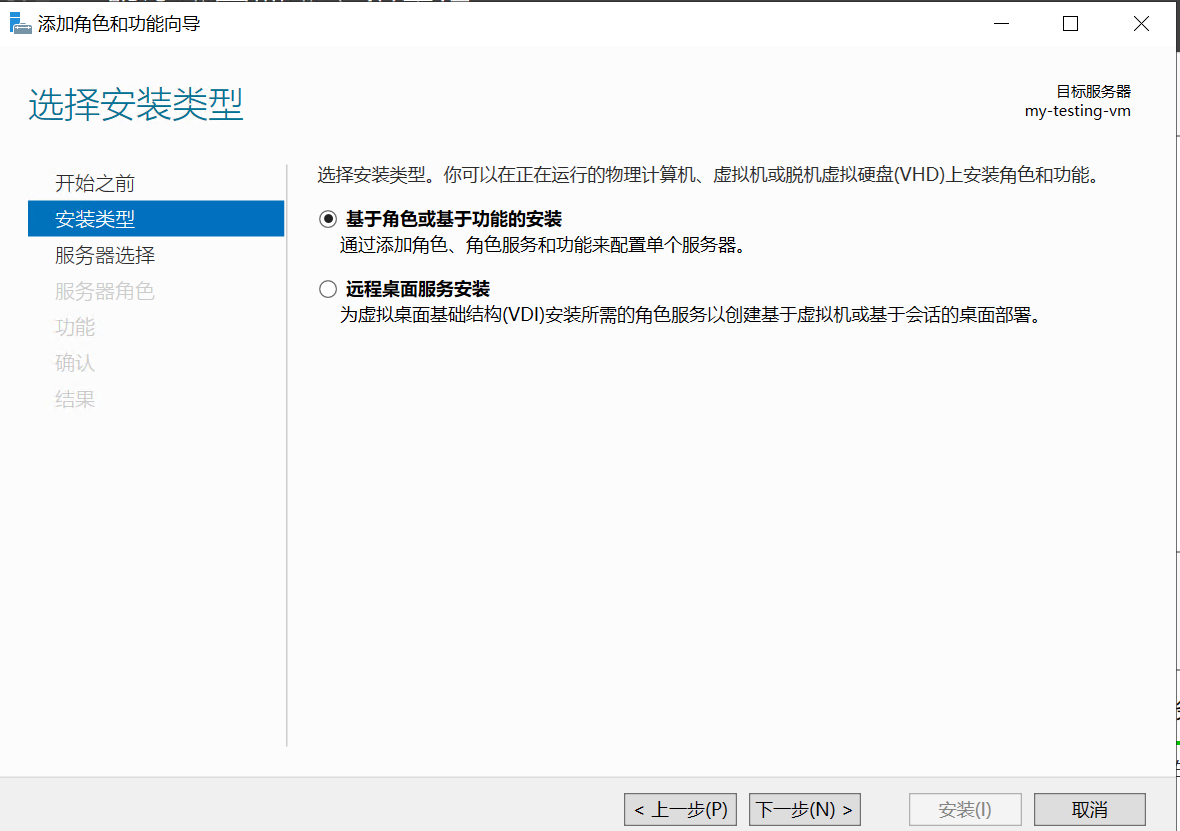Cancel the wizard with 取消

pos(1090,809)
